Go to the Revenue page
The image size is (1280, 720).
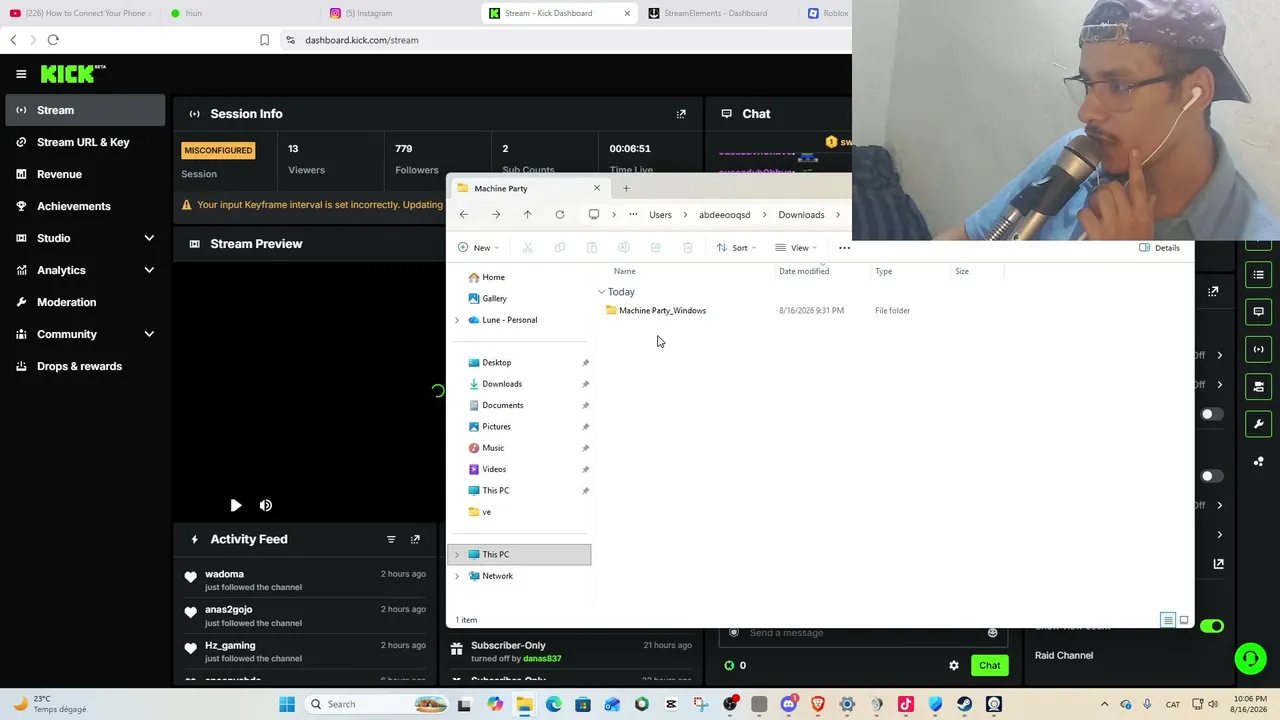(x=85, y=174)
